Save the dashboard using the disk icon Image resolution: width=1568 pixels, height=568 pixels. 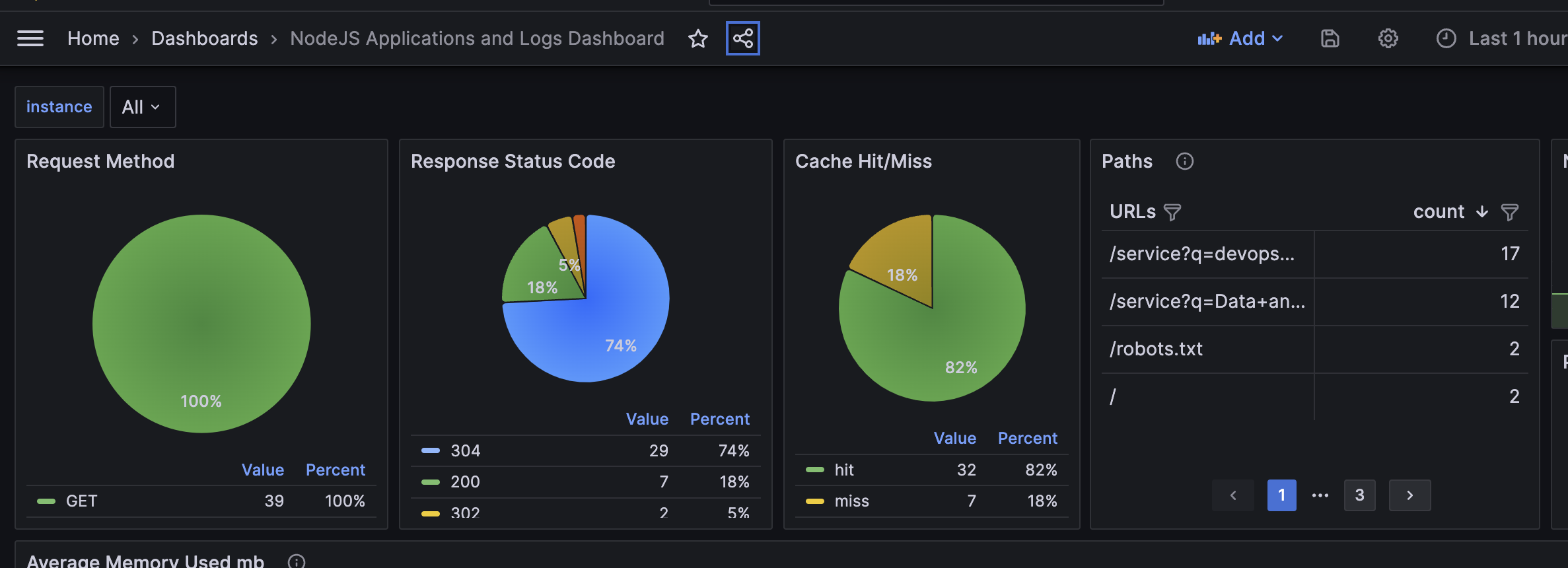click(1330, 38)
